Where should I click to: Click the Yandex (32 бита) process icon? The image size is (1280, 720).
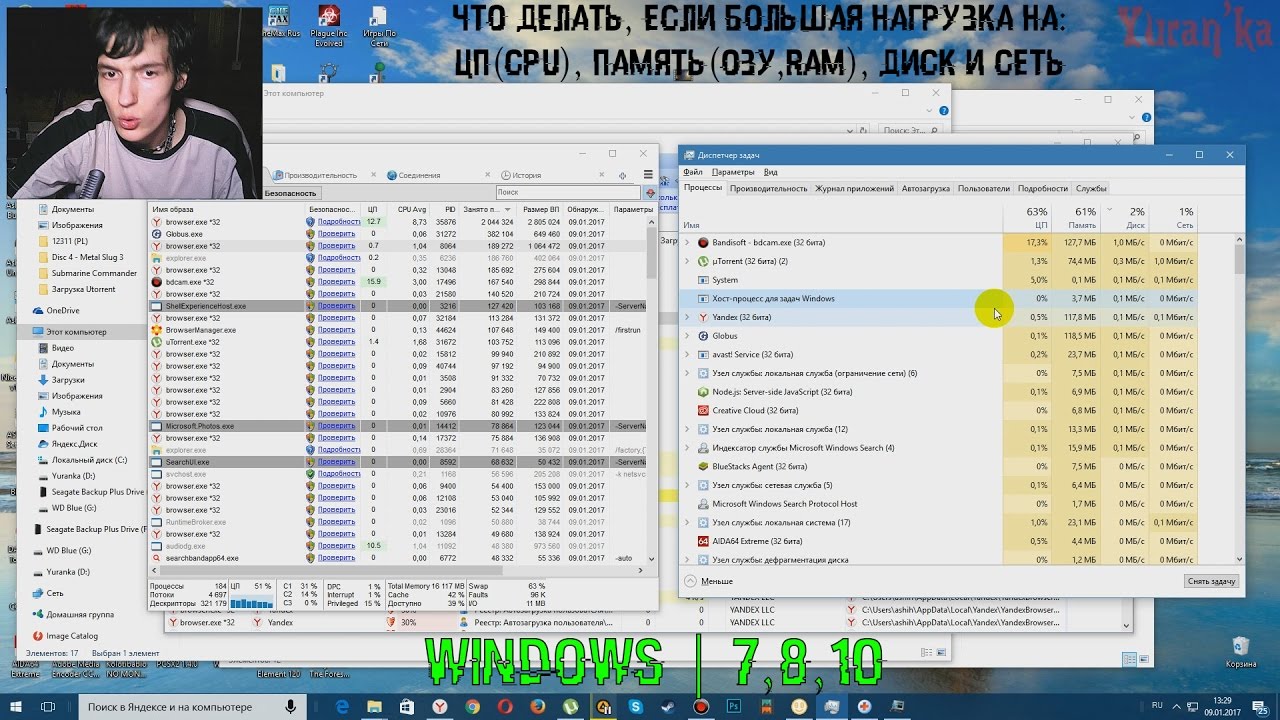tap(703, 317)
